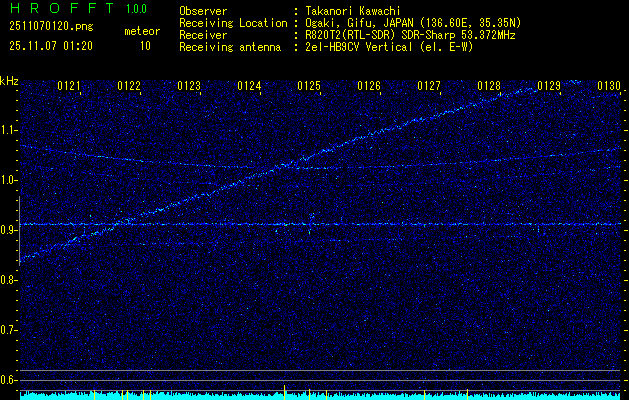This screenshot has width=629, height=400.
Task: Click the 0.6 frequency axis label
Action: tap(9, 380)
